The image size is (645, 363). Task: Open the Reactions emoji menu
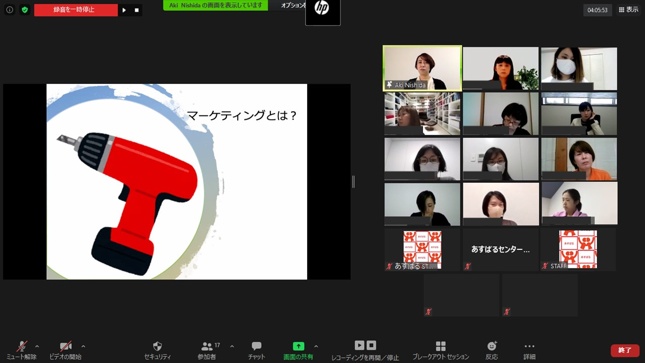[x=492, y=351]
